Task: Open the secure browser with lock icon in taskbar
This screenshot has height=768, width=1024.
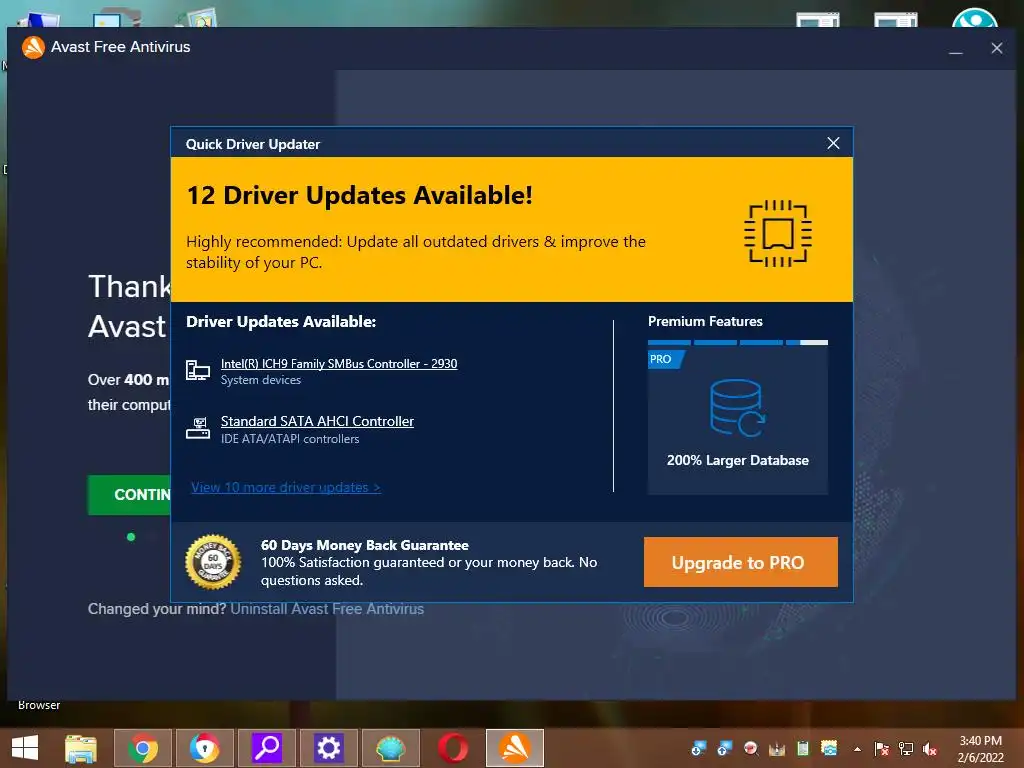Action: [205, 748]
